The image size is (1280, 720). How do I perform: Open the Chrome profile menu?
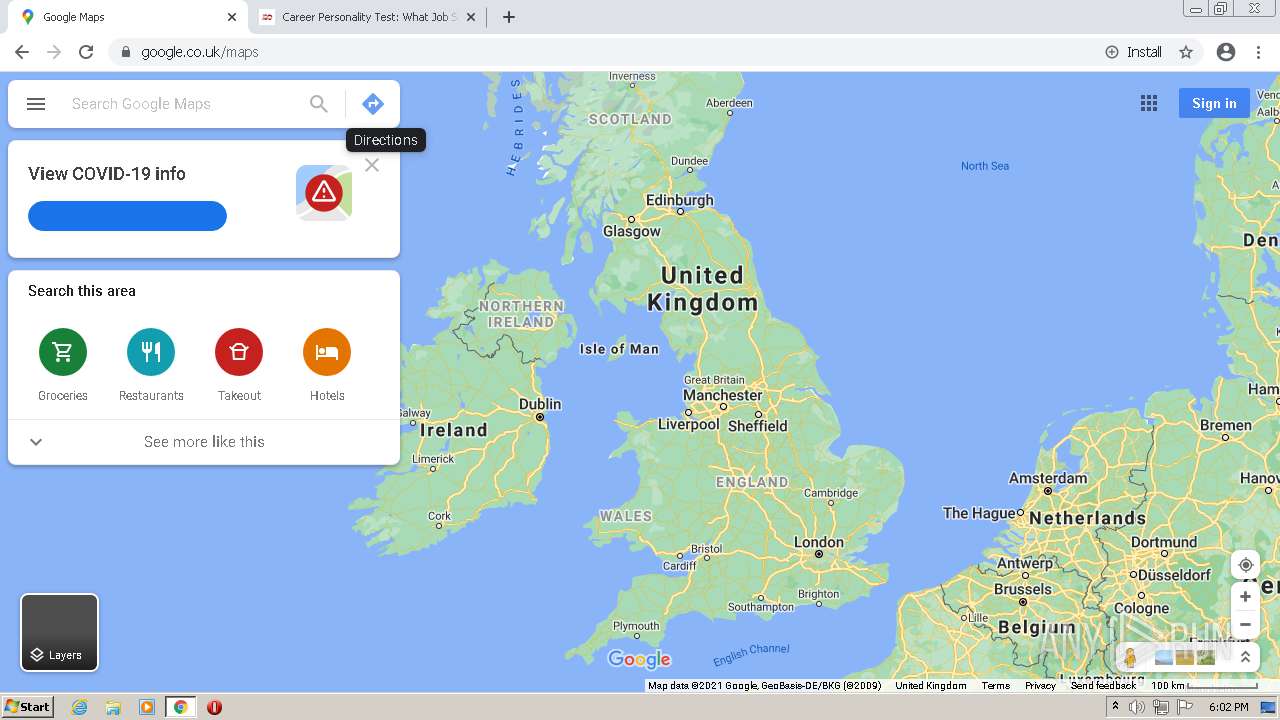coord(1226,52)
